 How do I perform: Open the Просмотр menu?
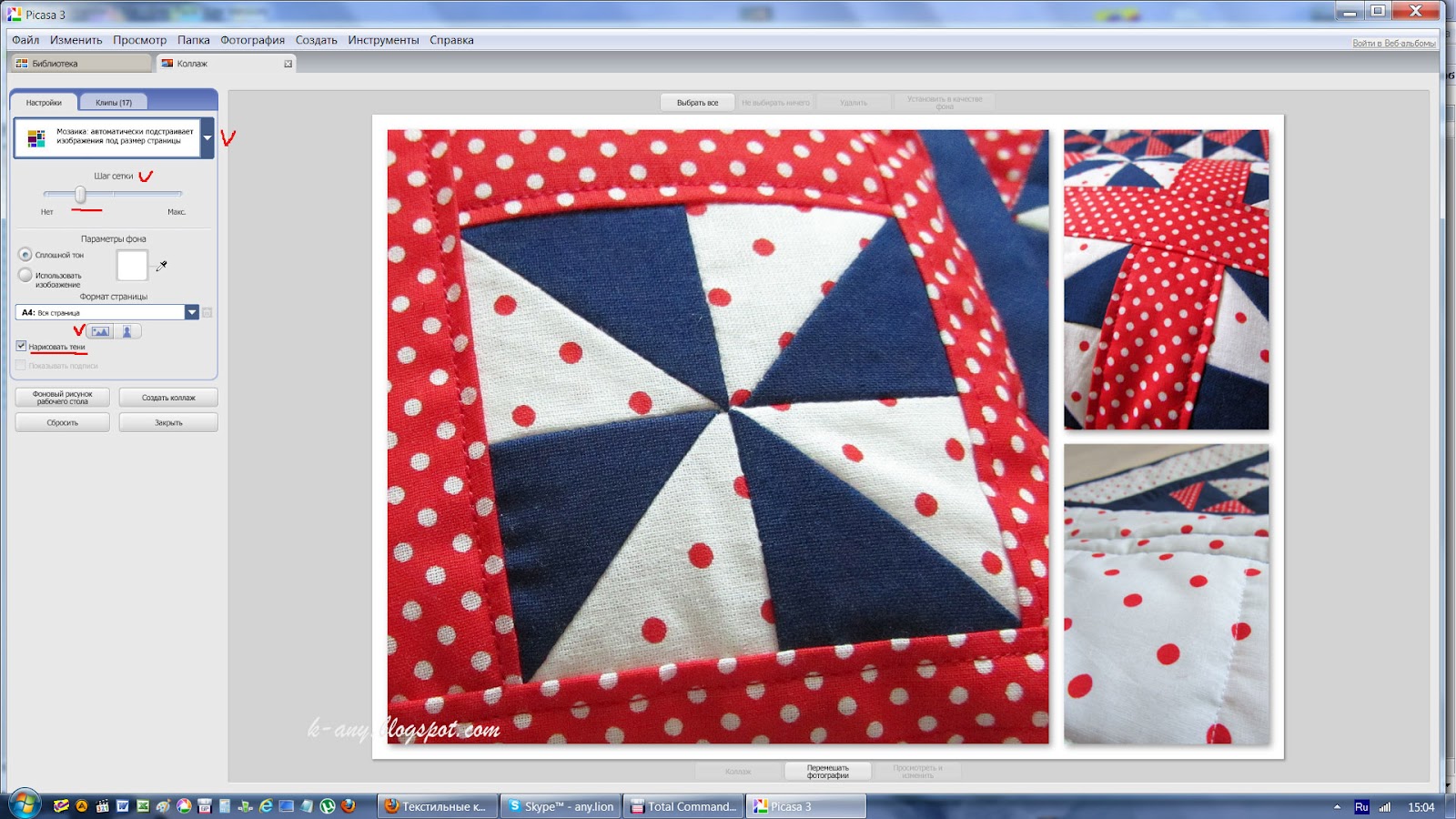point(140,40)
